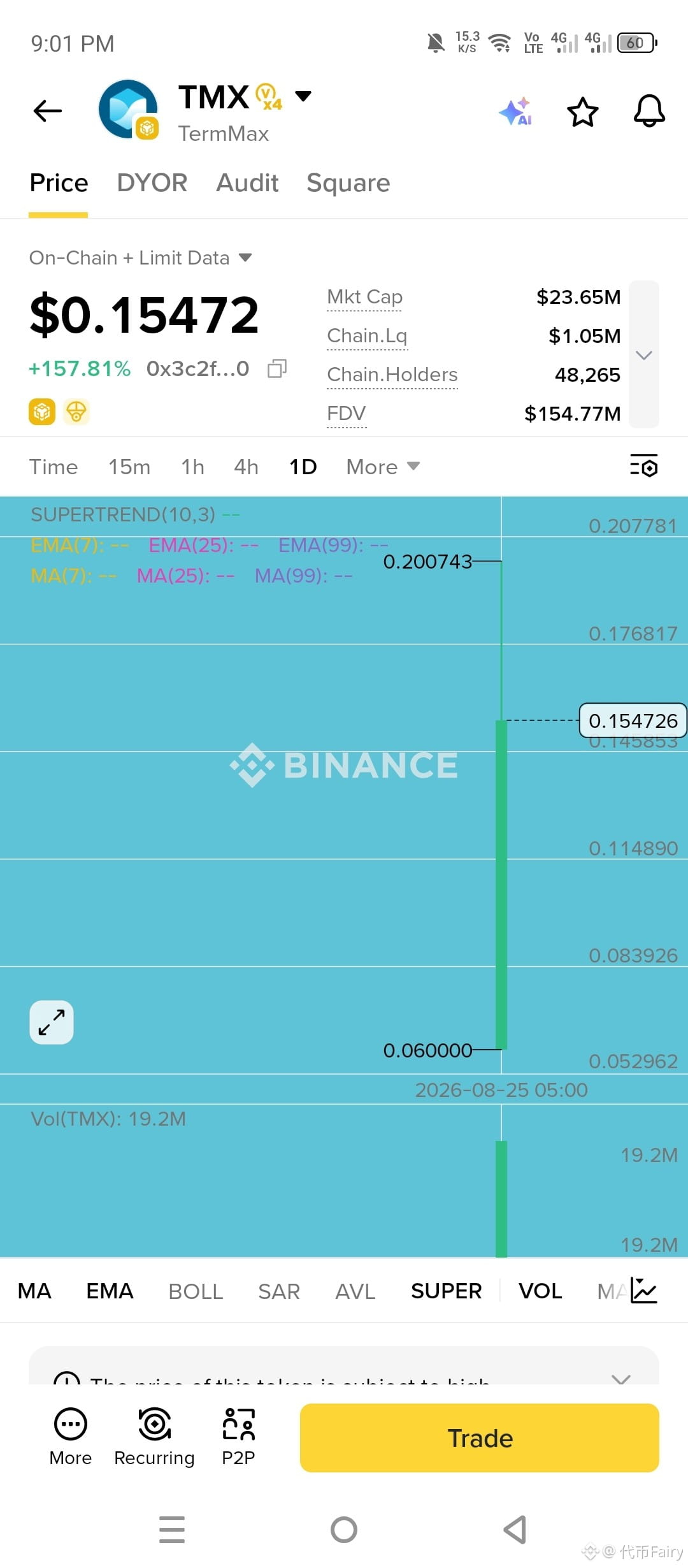This screenshot has height=1568, width=688.
Task: Open the TMX token logo
Action: click(128, 110)
